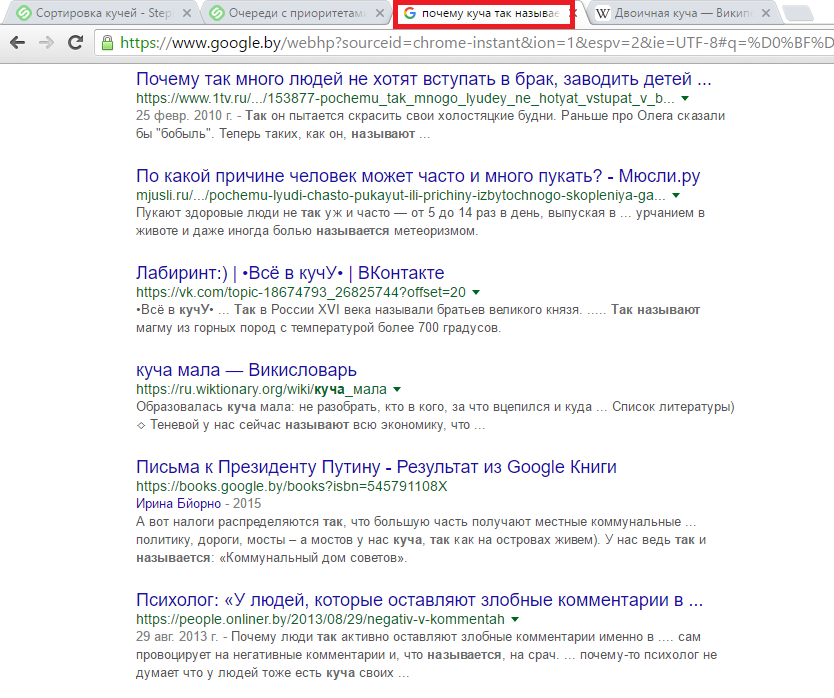This screenshot has width=834, height=698.
Task: Reload the current page
Action: tap(76, 44)
